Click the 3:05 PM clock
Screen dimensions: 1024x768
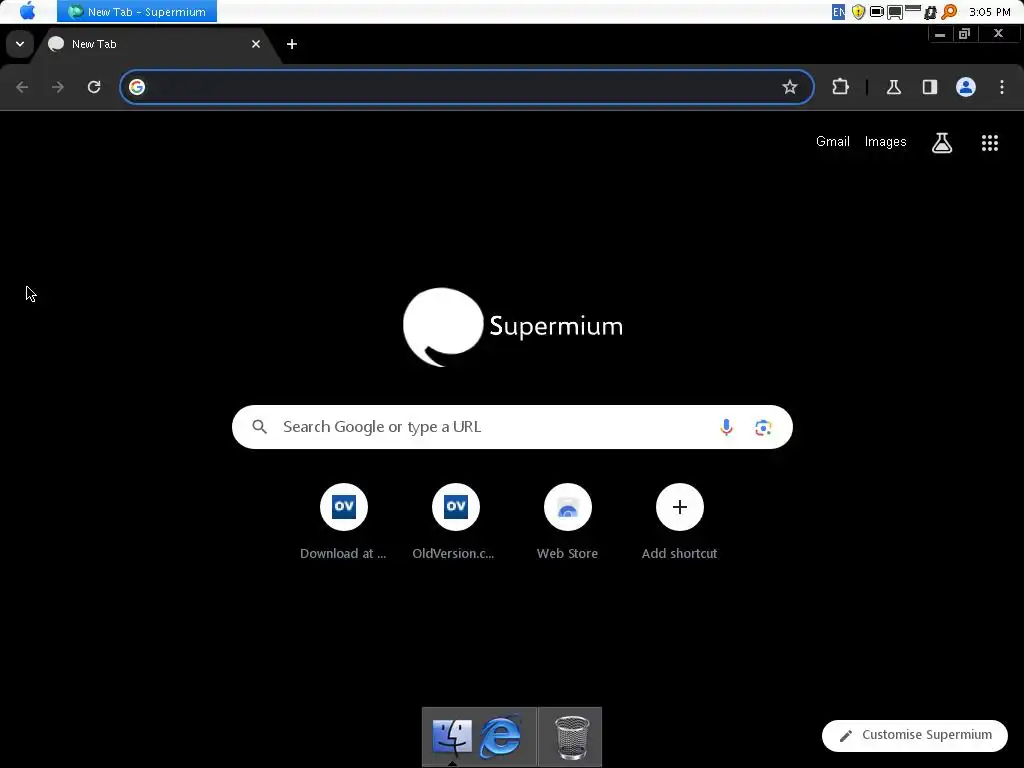click(989, 12)
